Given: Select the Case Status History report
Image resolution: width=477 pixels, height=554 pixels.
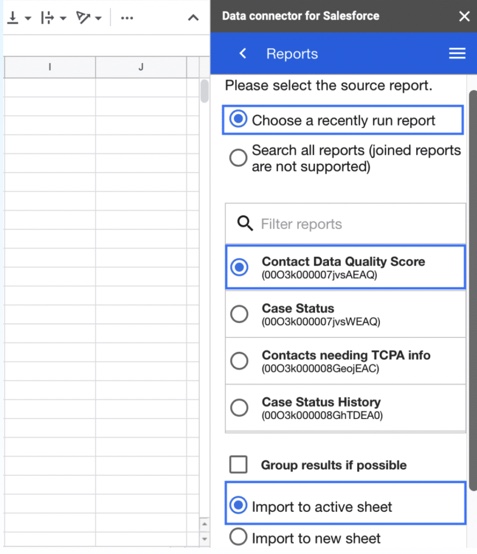Looking at the screenshot, I should click(345, 408).
